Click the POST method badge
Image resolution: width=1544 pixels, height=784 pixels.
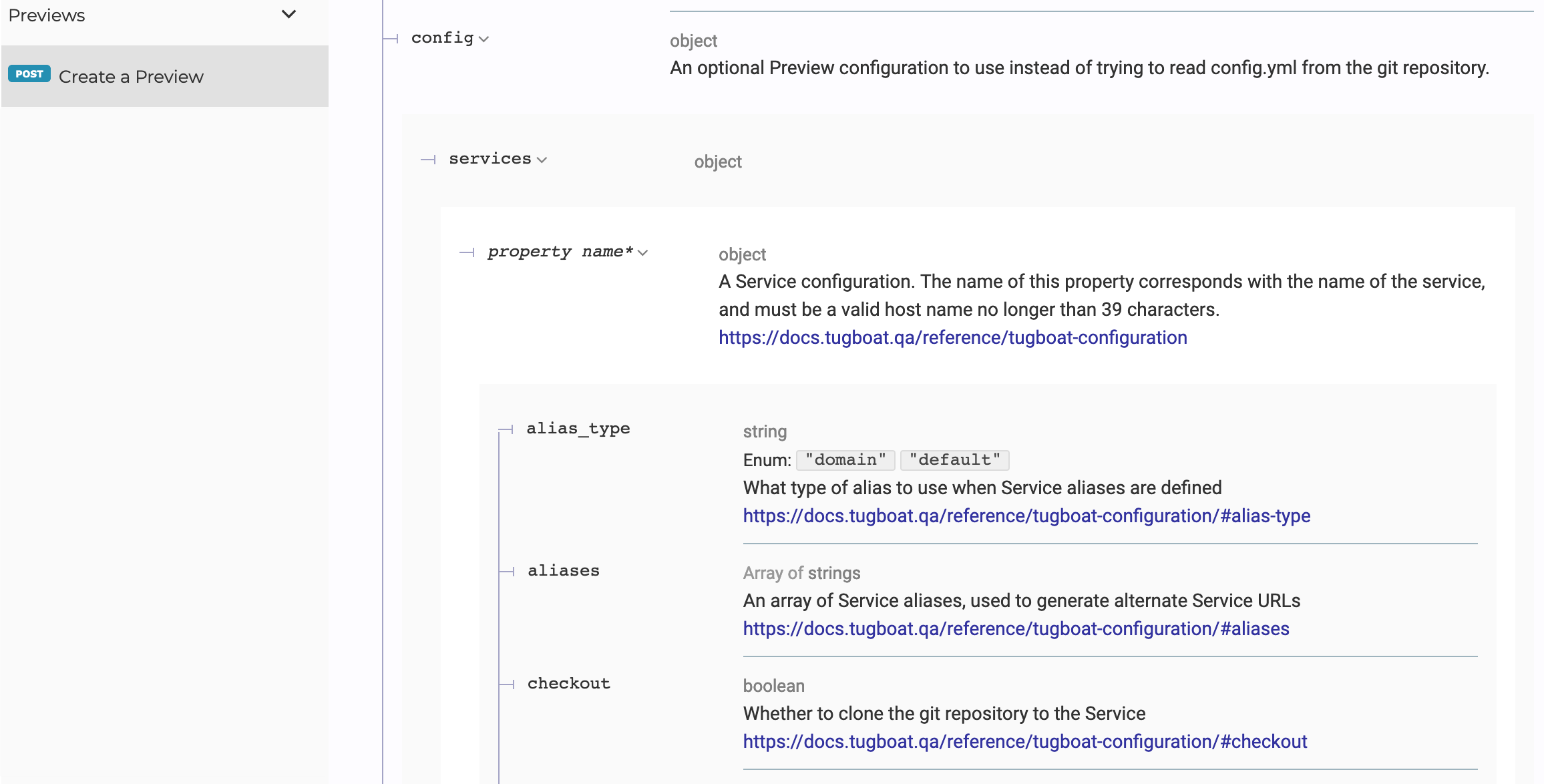pos(29,74)
